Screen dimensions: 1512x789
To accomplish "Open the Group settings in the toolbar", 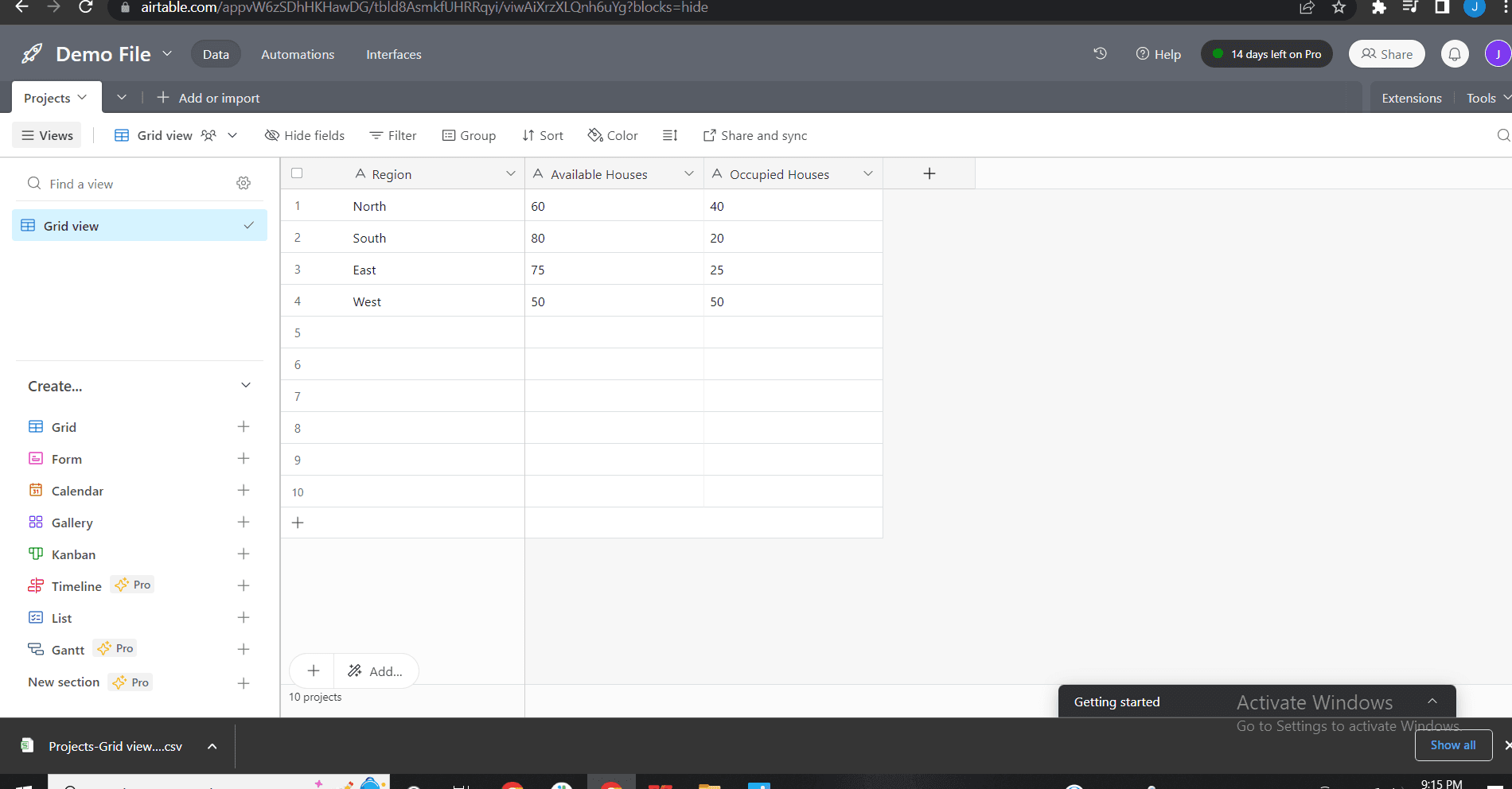I will 470,135.
